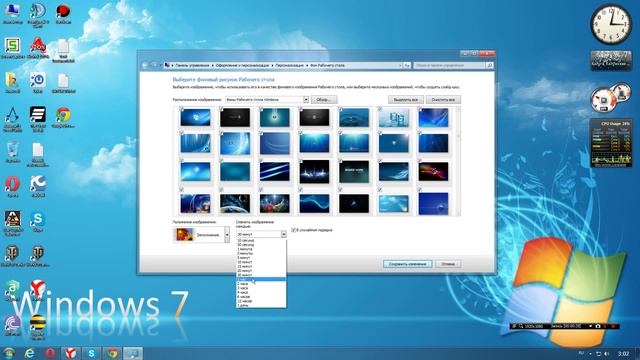Click the analog clock desktop gadget
The width and height of the screenshot is (640, 360).
(611, 24)
